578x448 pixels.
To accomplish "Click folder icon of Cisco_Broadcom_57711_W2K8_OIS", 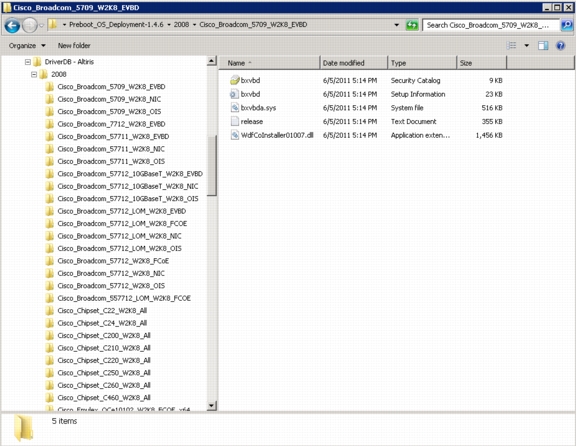I will pos(49,162).
